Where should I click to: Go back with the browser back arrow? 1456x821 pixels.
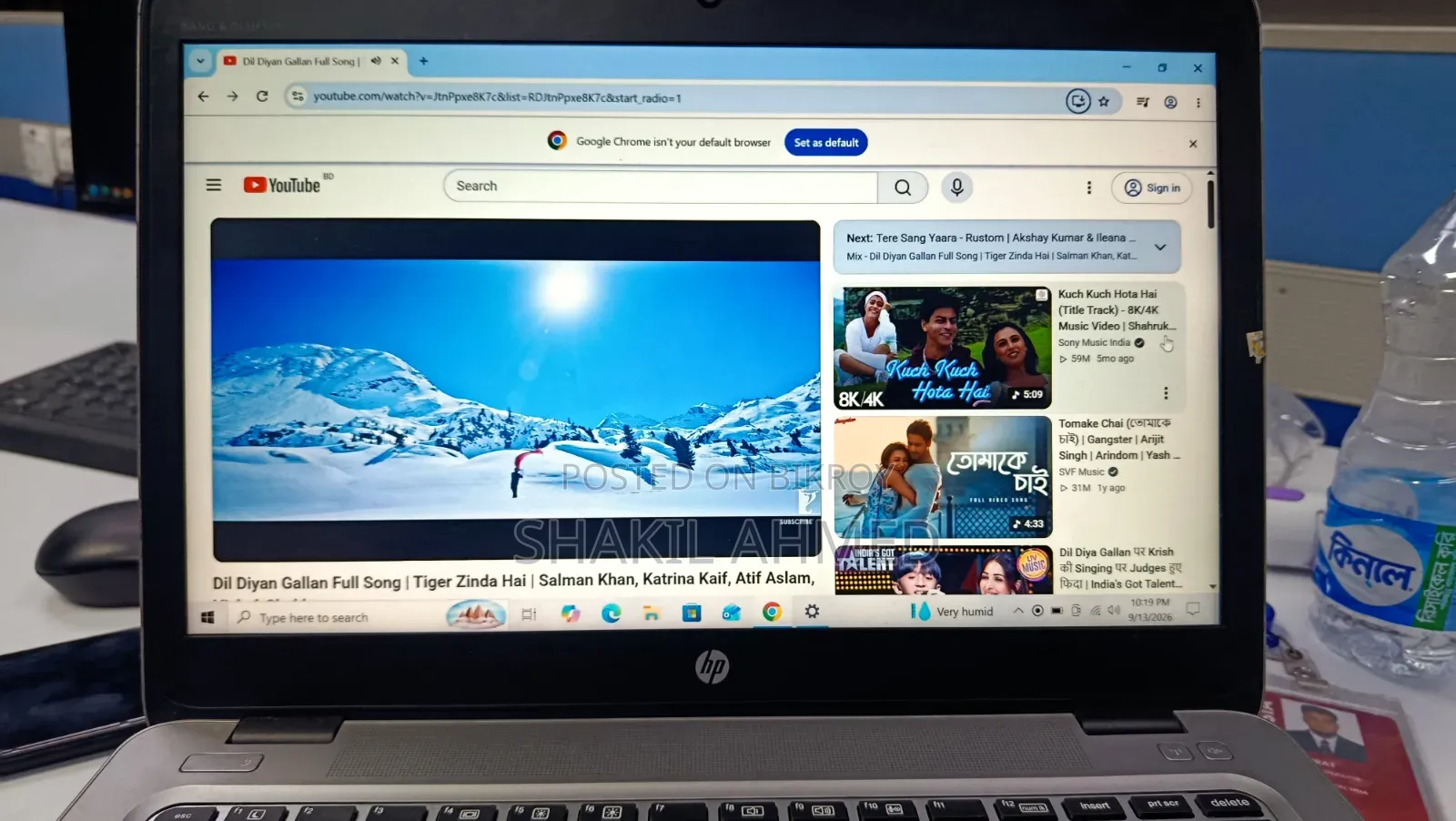pos(203,96)
